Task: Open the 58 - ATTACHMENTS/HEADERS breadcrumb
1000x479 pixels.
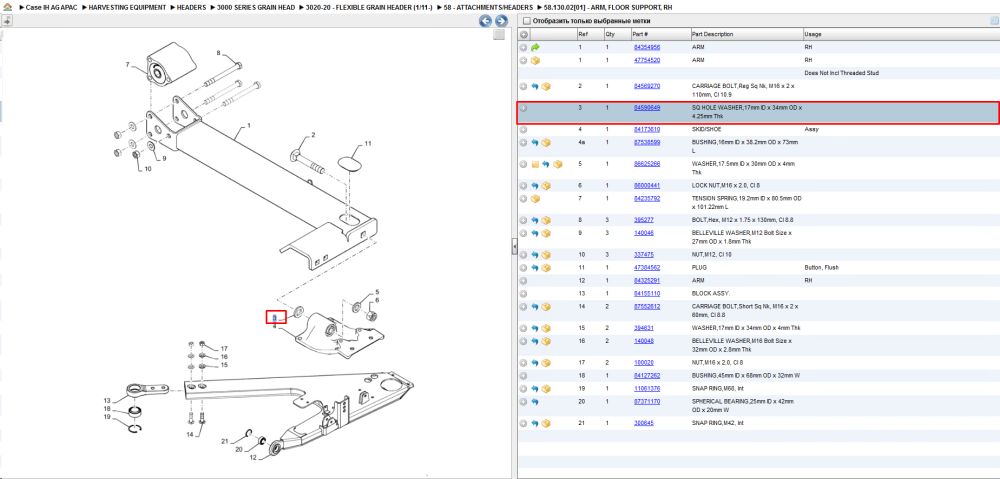Action: [x=489, y=8]
